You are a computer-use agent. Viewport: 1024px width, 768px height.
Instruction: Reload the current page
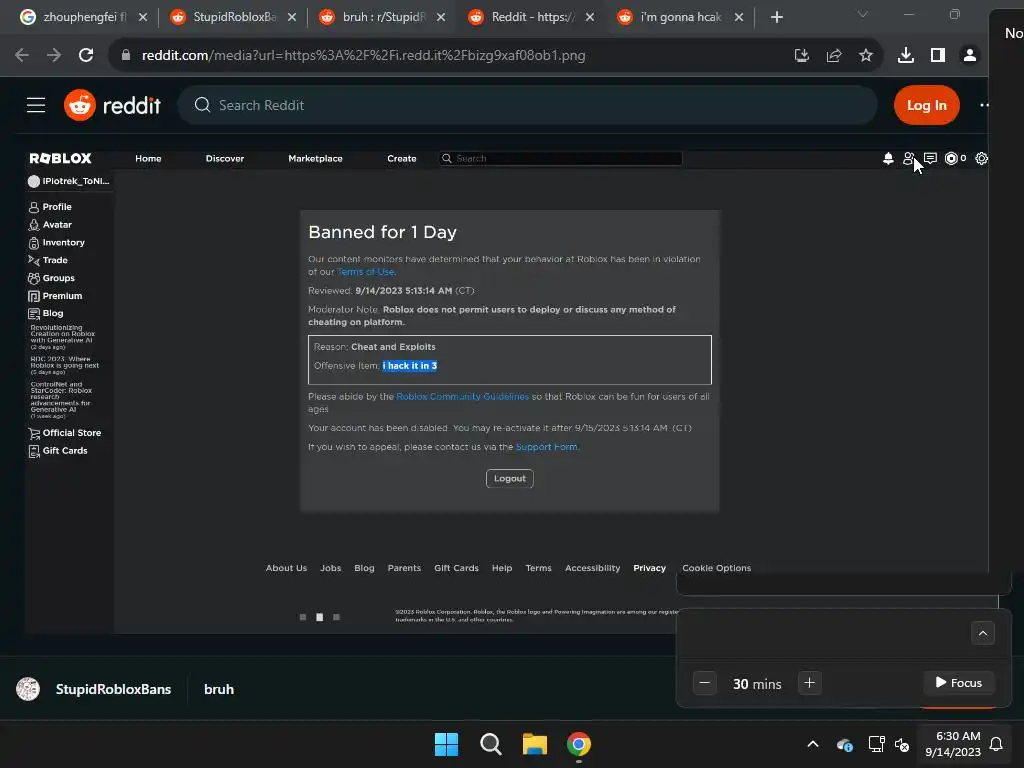coord(86,56)
